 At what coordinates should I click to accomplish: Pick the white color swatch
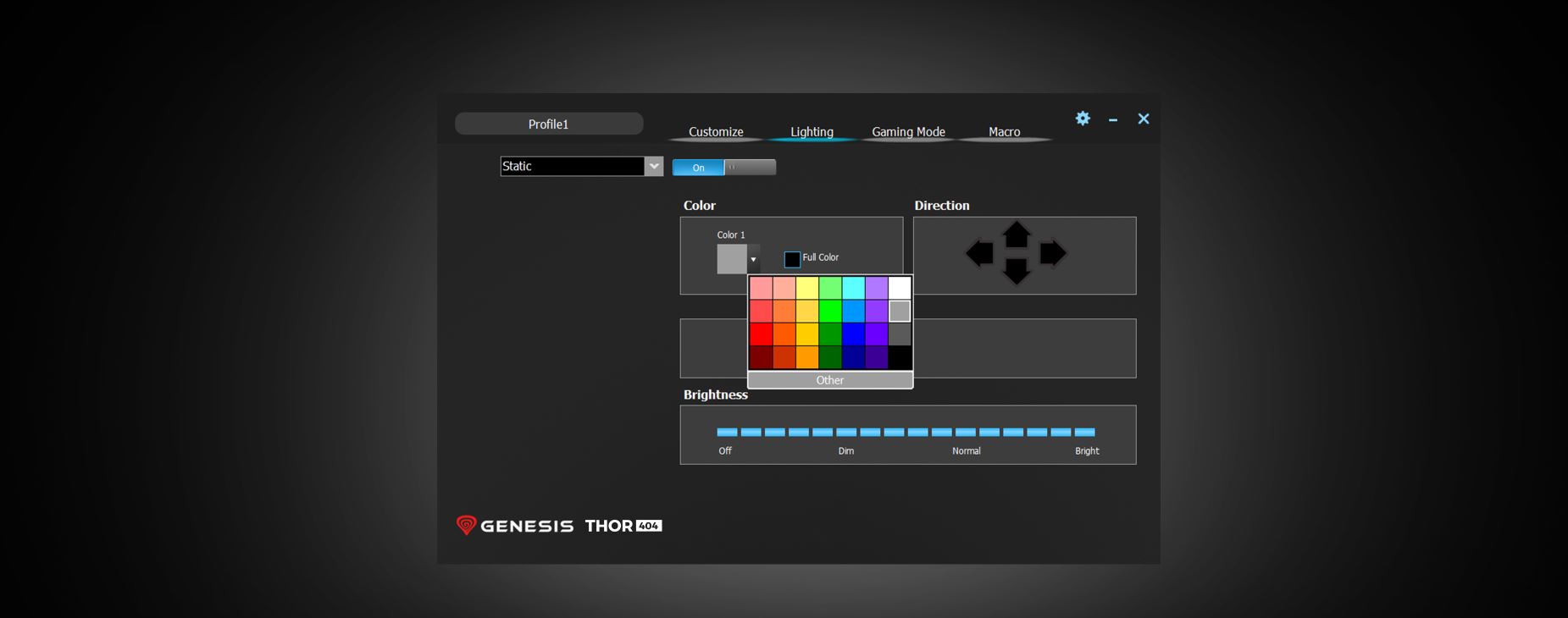tap(900, 288)
